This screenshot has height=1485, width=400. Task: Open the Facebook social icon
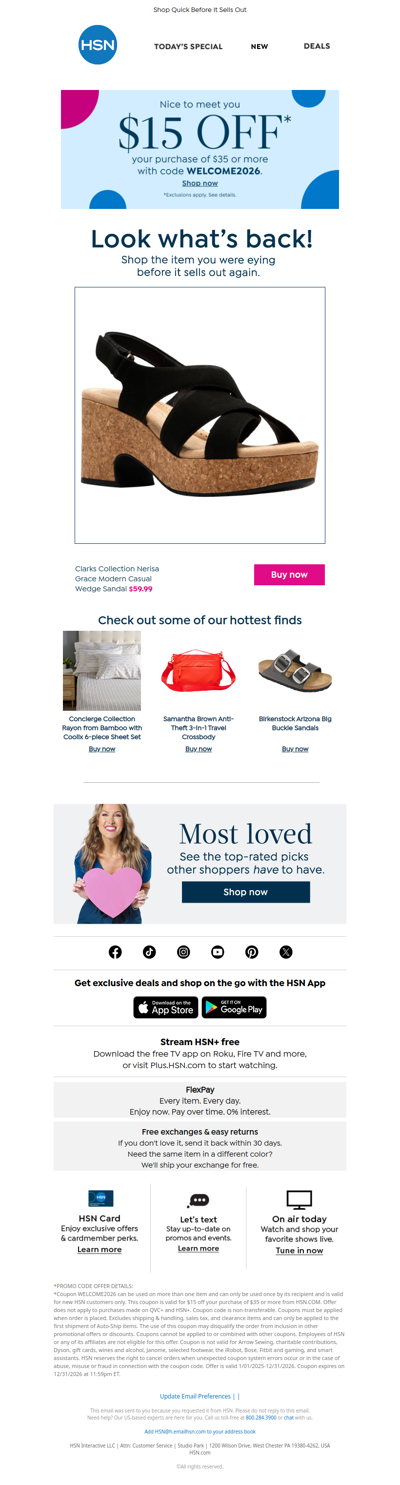point(115,951)
